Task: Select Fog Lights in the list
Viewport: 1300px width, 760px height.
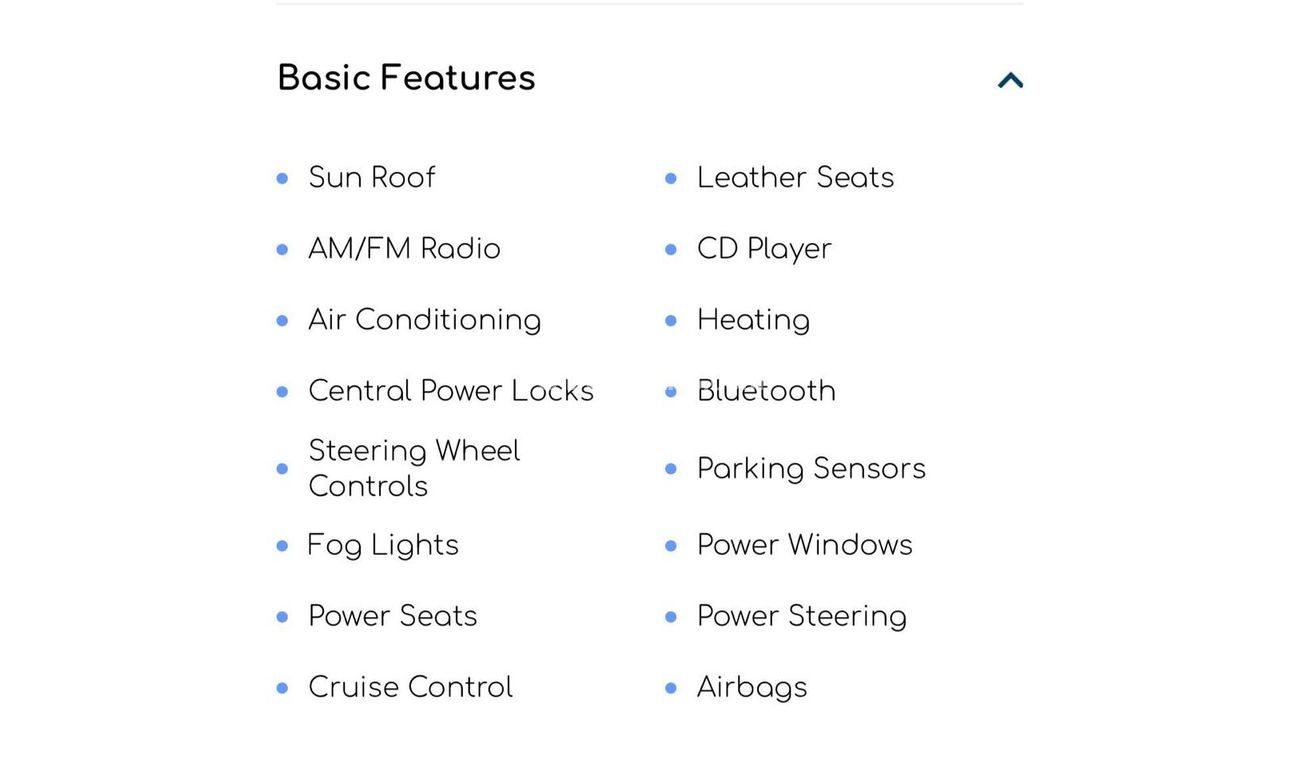Action: click(x=383, y=545)
